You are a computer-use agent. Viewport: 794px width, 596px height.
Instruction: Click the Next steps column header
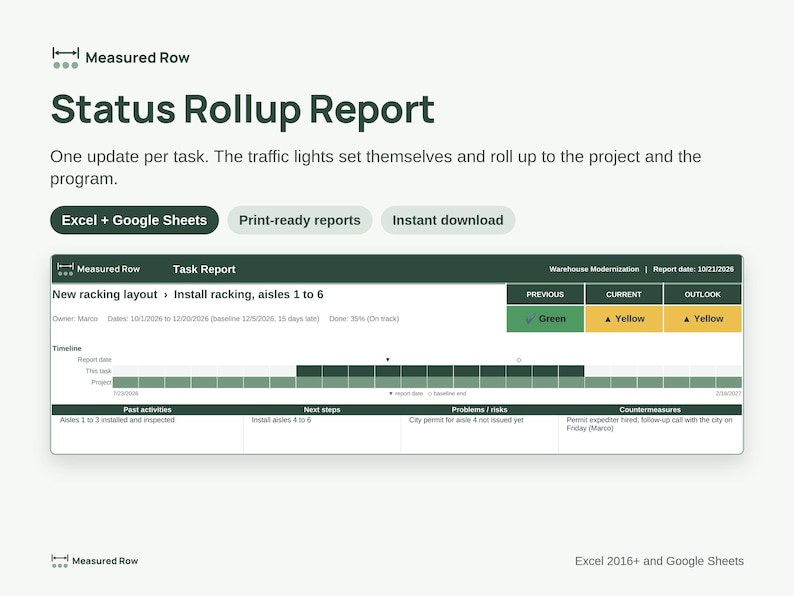tap(322, 410)
